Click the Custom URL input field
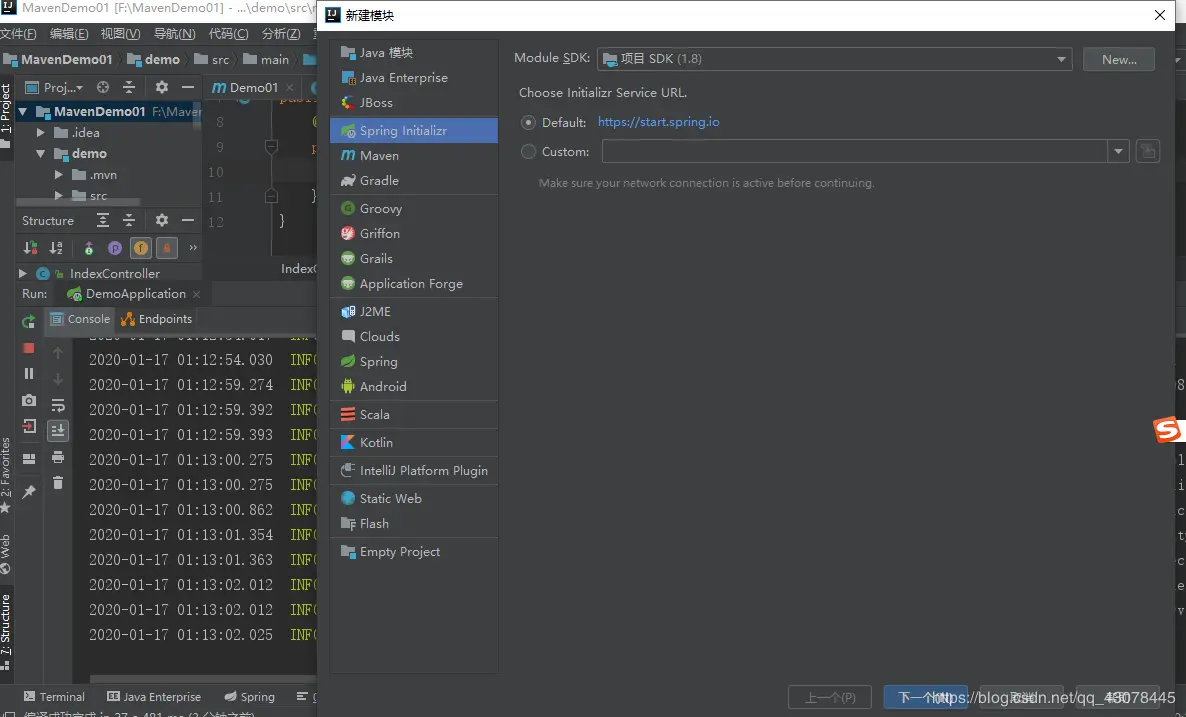This screenshot has width=1186, height=717. pyautogui.click(x=855, y=151)
